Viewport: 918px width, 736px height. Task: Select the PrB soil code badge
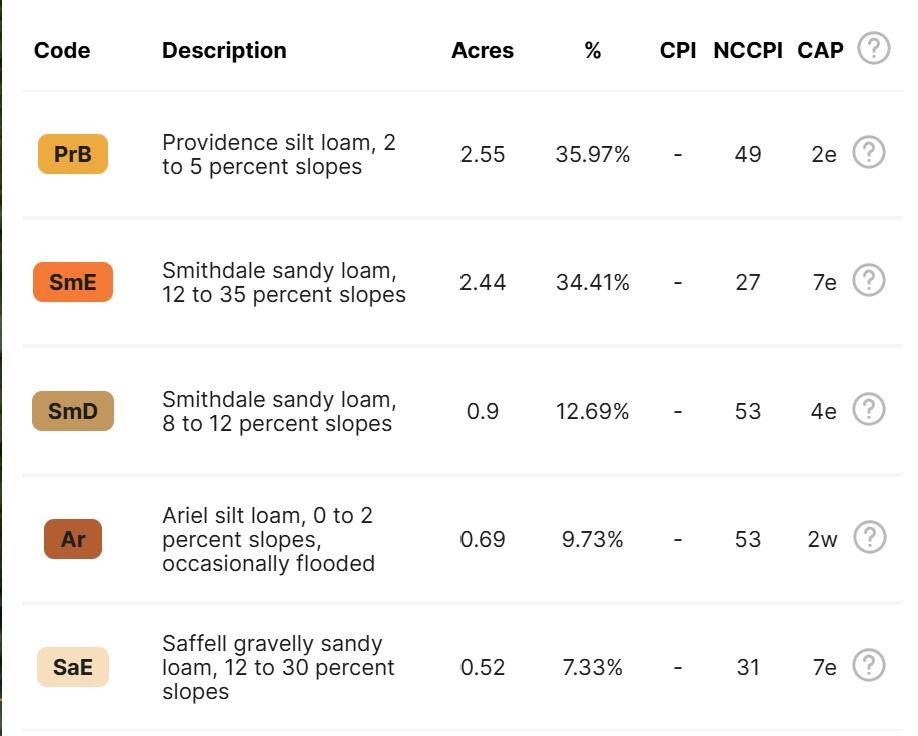click(x=73, y=154)
